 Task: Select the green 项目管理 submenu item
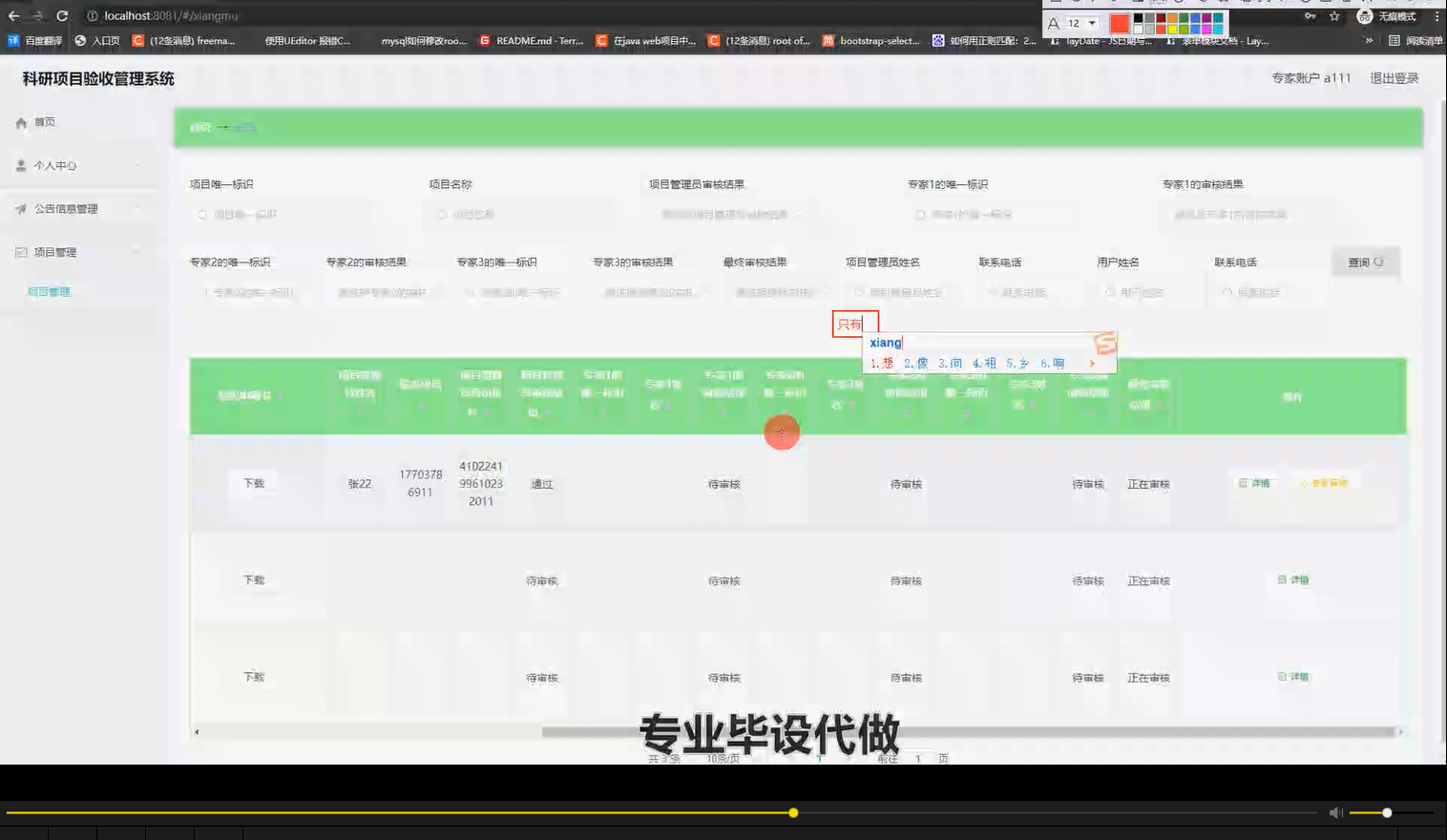coord(49,291)
